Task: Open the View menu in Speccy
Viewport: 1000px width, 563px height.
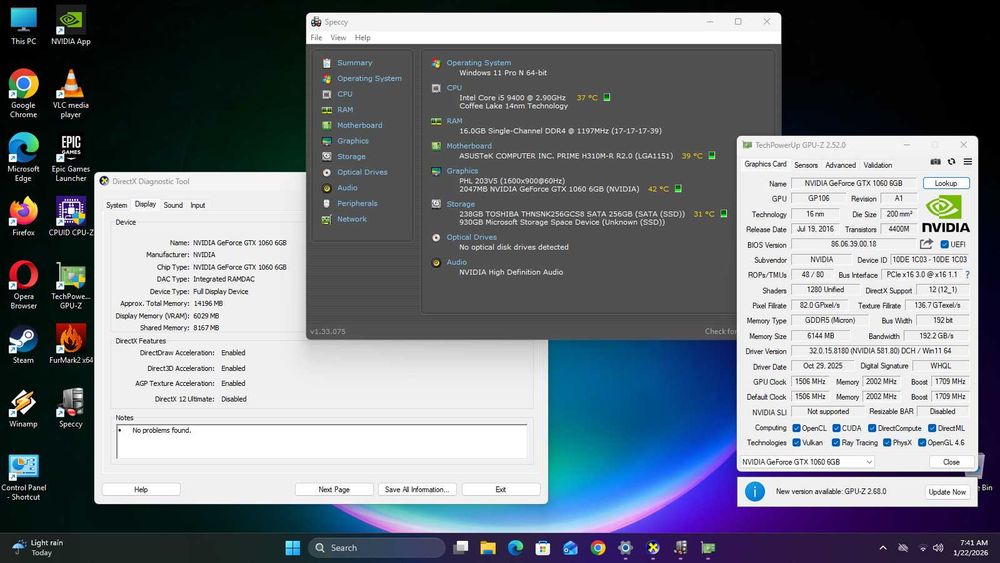Action: tap(338, 38)
